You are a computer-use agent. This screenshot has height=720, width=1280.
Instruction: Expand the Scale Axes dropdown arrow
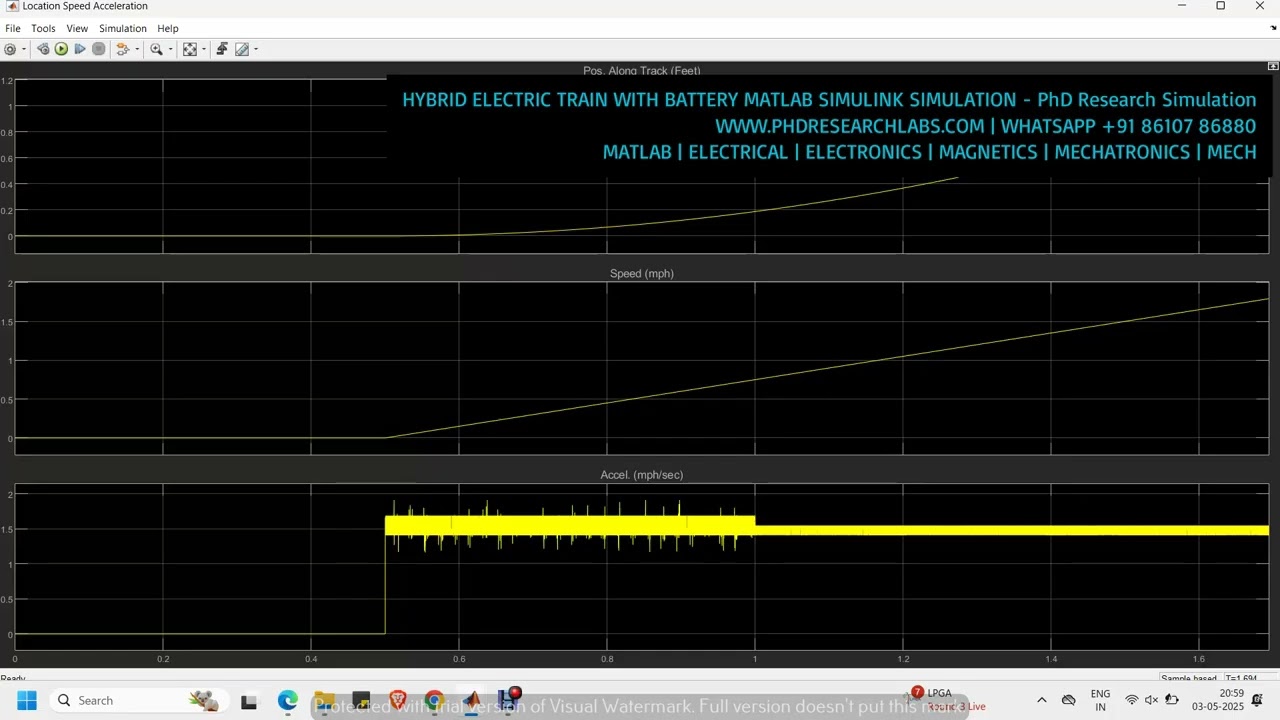(203, 49)
